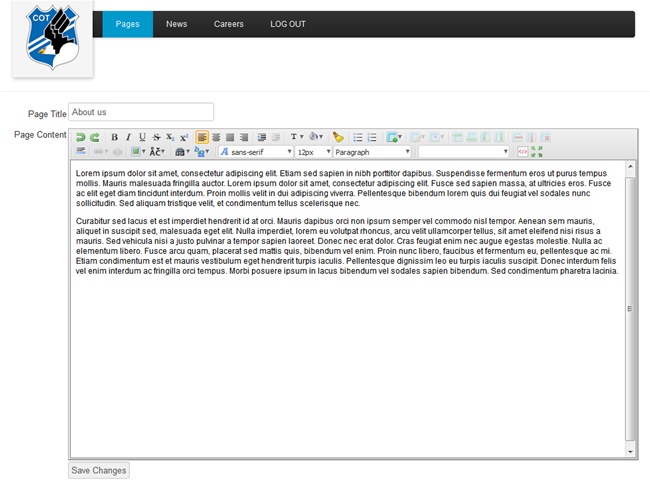
Task: Open the insert image dropdown
Action: tap(138, 152)
